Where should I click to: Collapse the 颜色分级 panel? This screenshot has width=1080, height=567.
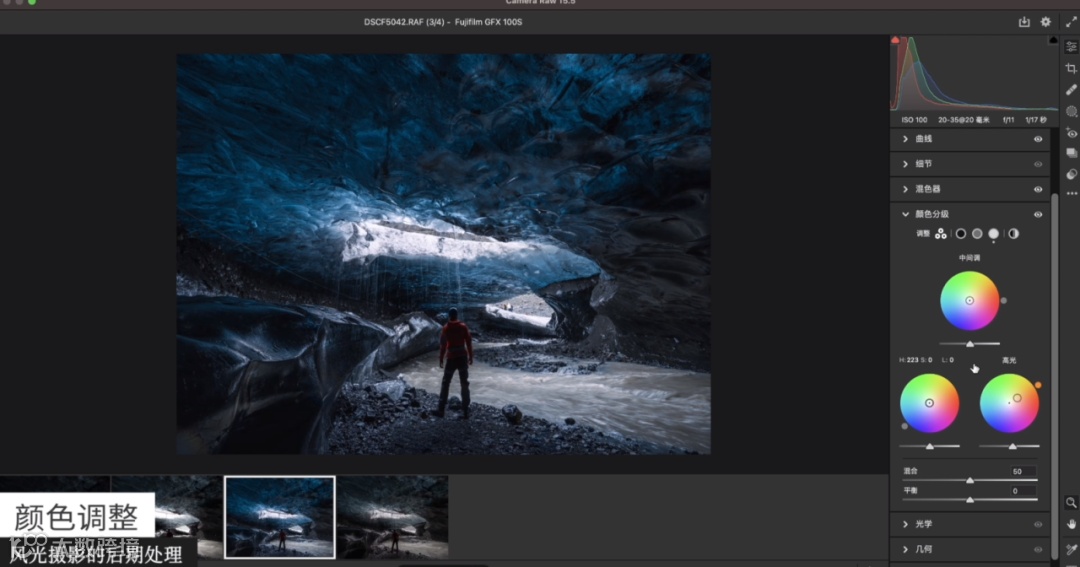tap(906, 214)
